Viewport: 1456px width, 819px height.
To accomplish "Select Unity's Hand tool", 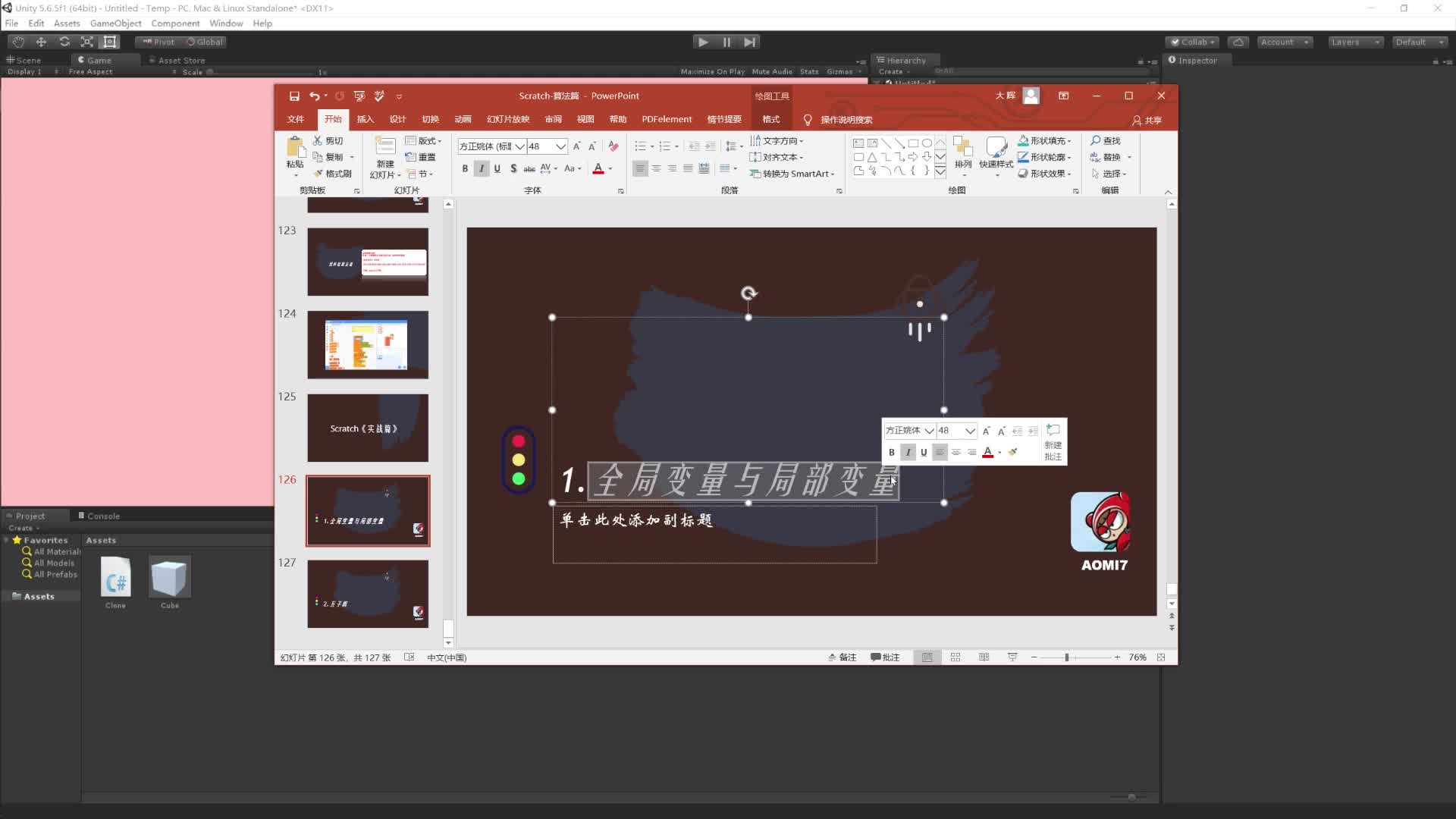I will [18, 42].
